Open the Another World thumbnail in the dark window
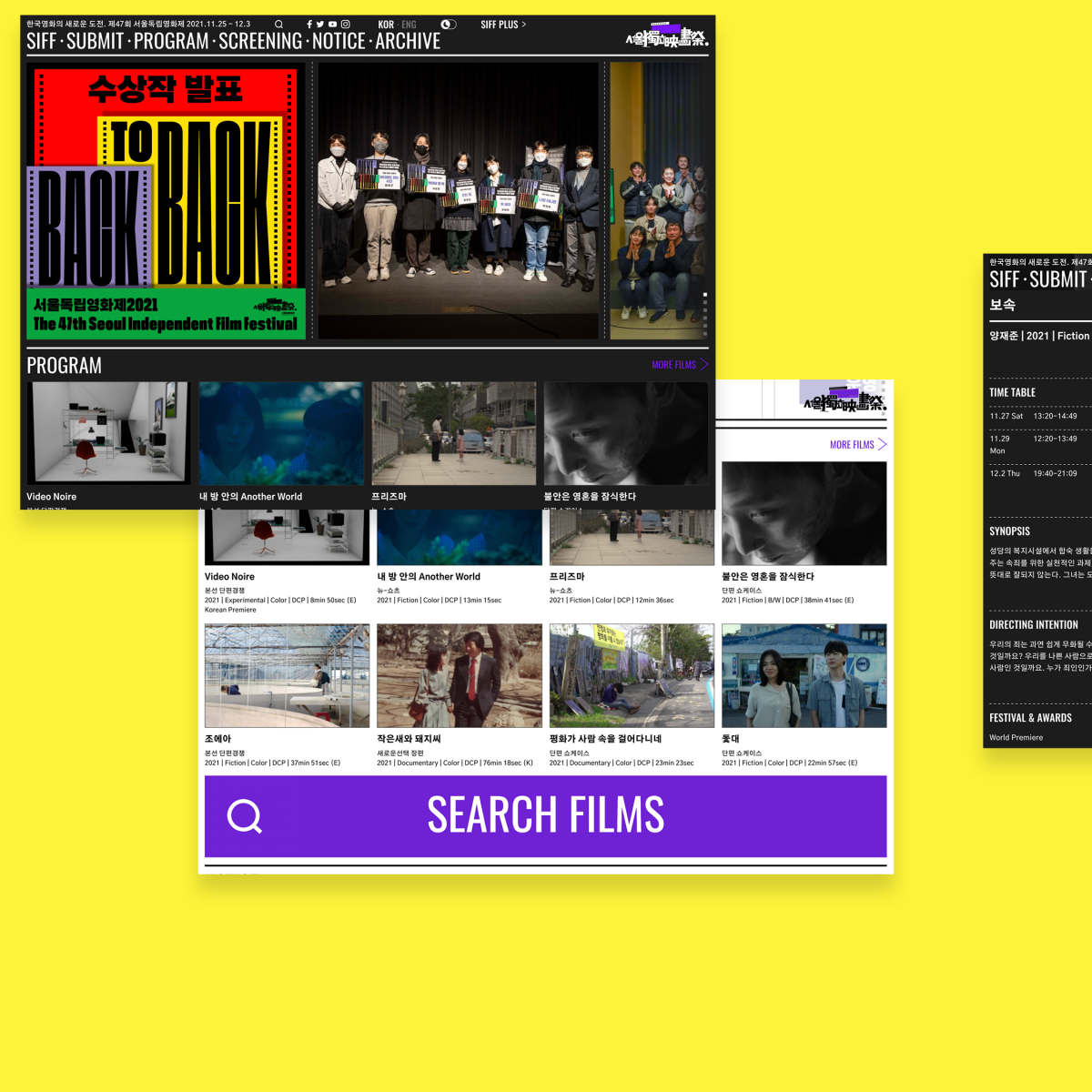 pyautogui.click(x=281, y=433)
